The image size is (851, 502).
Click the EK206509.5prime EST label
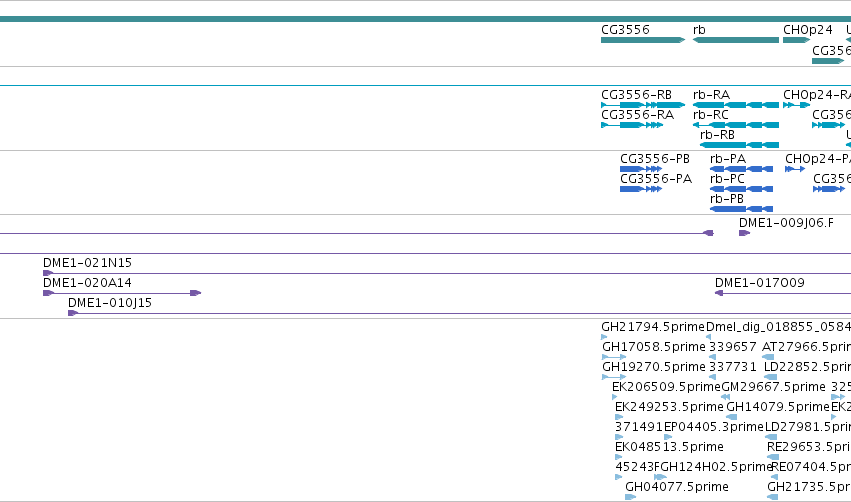click(666, 387)
